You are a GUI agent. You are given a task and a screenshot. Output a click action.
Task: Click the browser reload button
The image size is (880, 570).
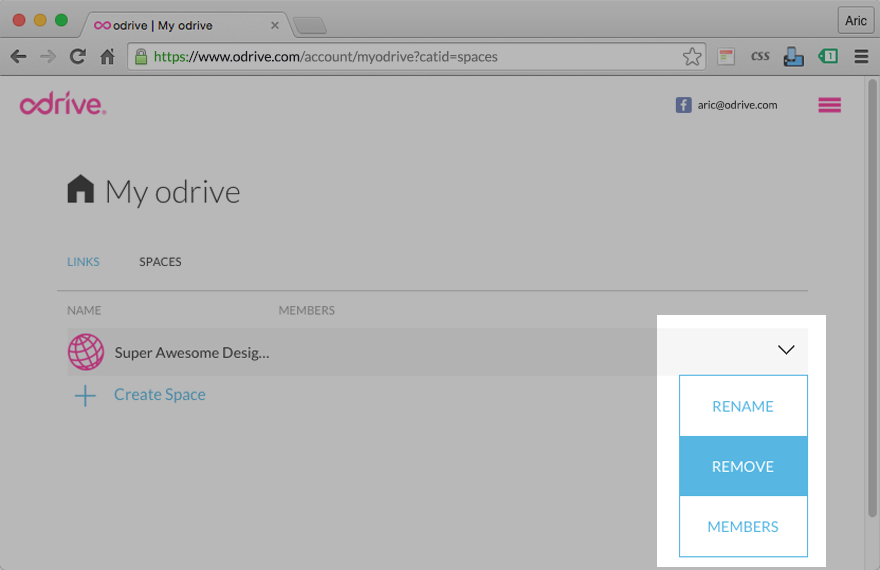(77, 57)
